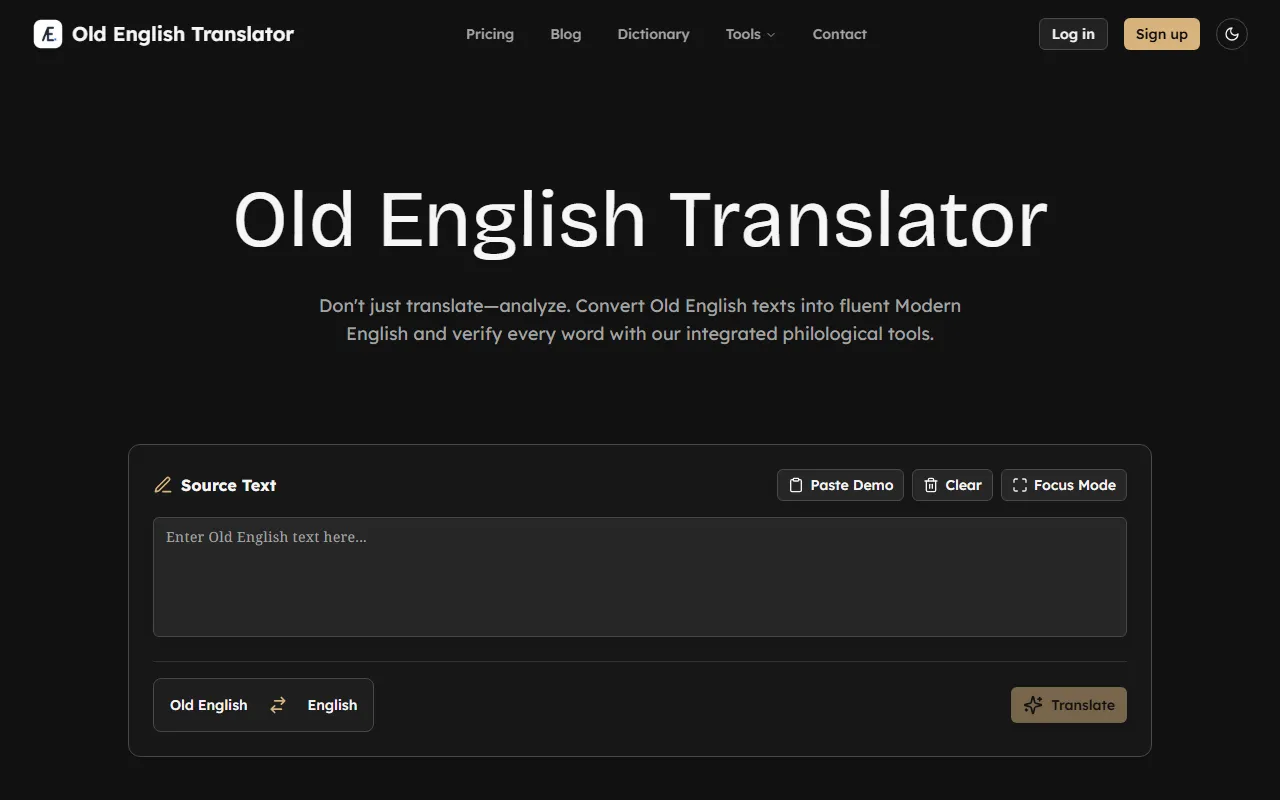Select the Old English source language label

[208, 705]
